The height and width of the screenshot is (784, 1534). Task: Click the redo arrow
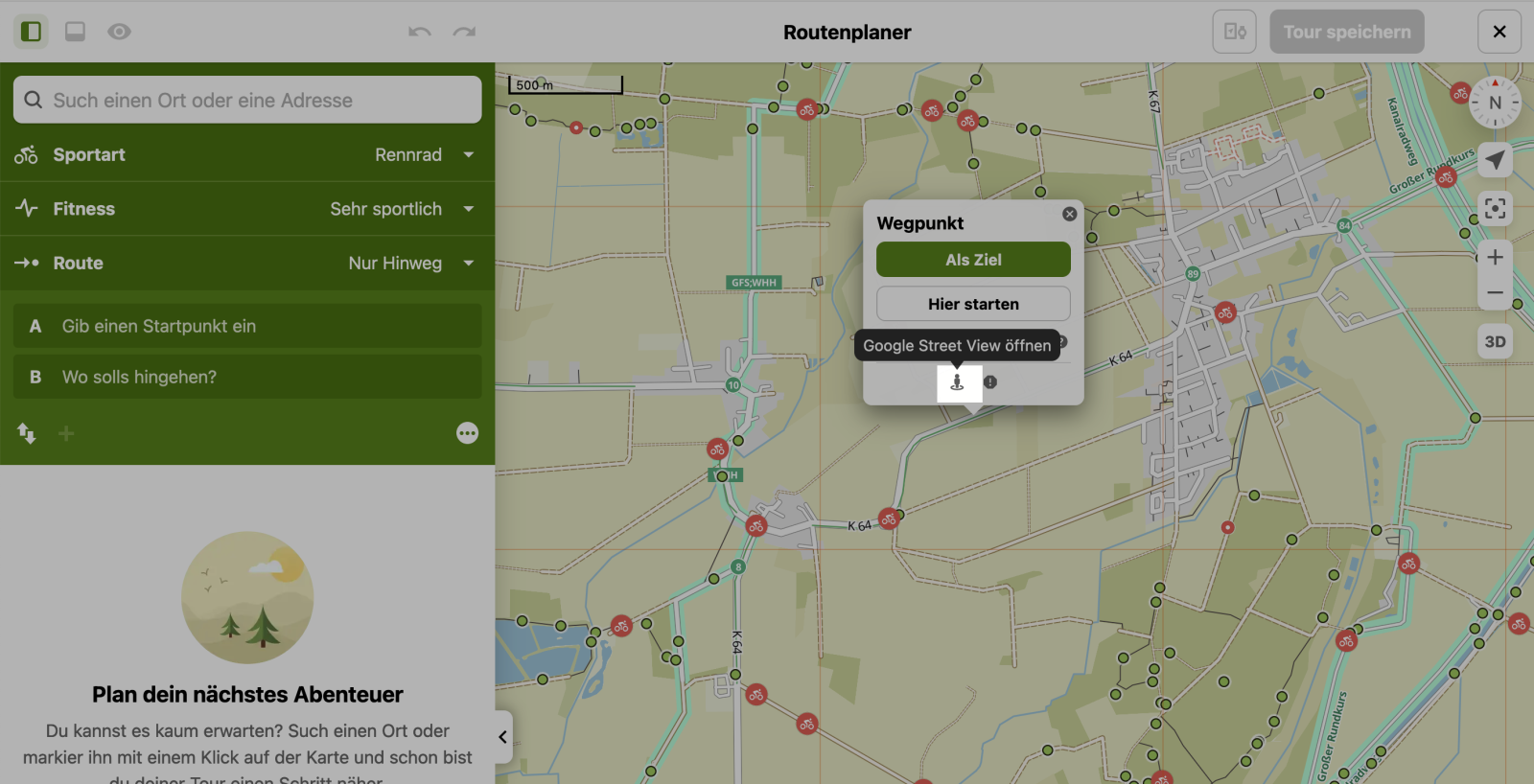[x=465, y=32]
